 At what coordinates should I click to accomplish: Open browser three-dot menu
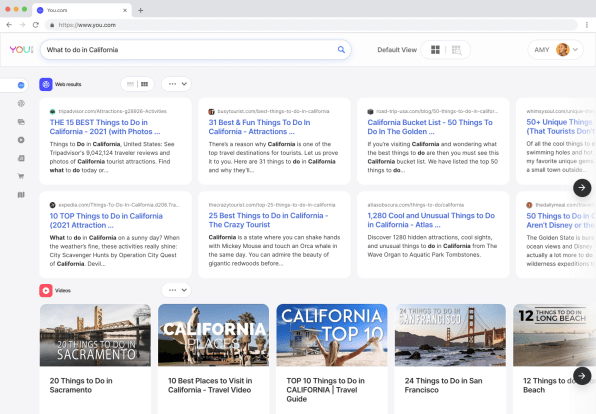[586, 25]
